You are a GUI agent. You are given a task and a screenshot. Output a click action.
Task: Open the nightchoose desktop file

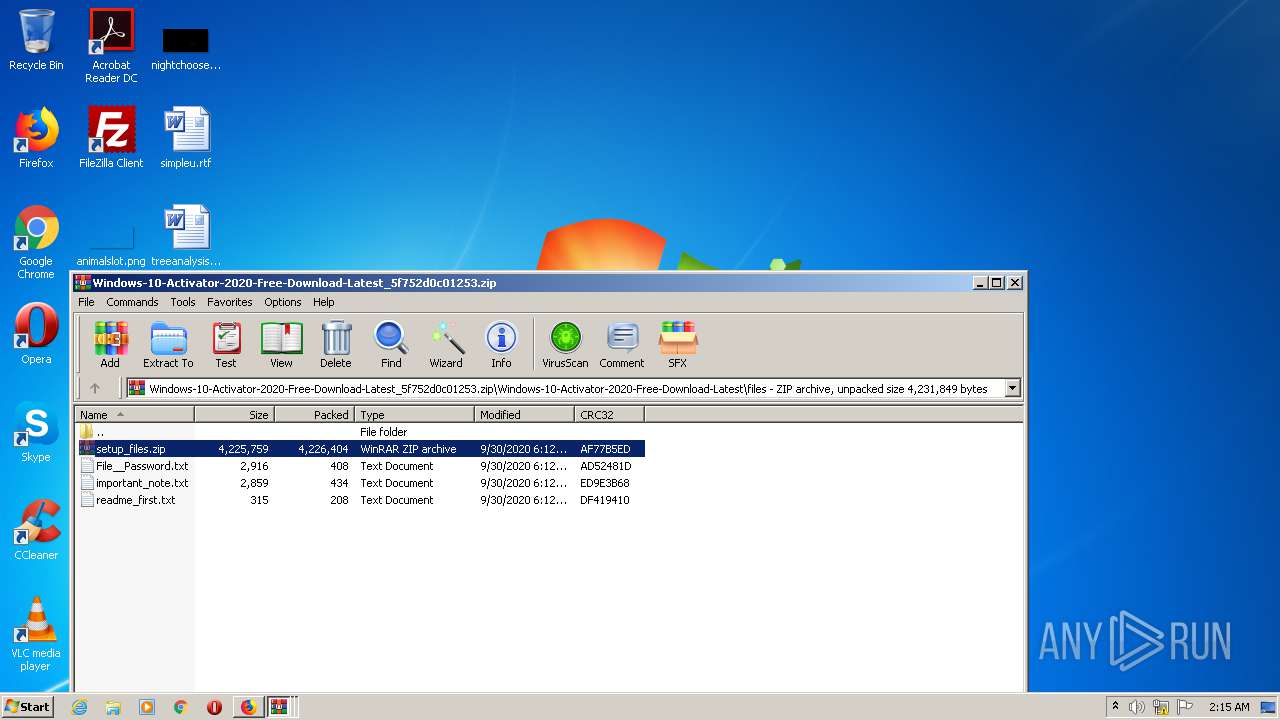(186, 48)
